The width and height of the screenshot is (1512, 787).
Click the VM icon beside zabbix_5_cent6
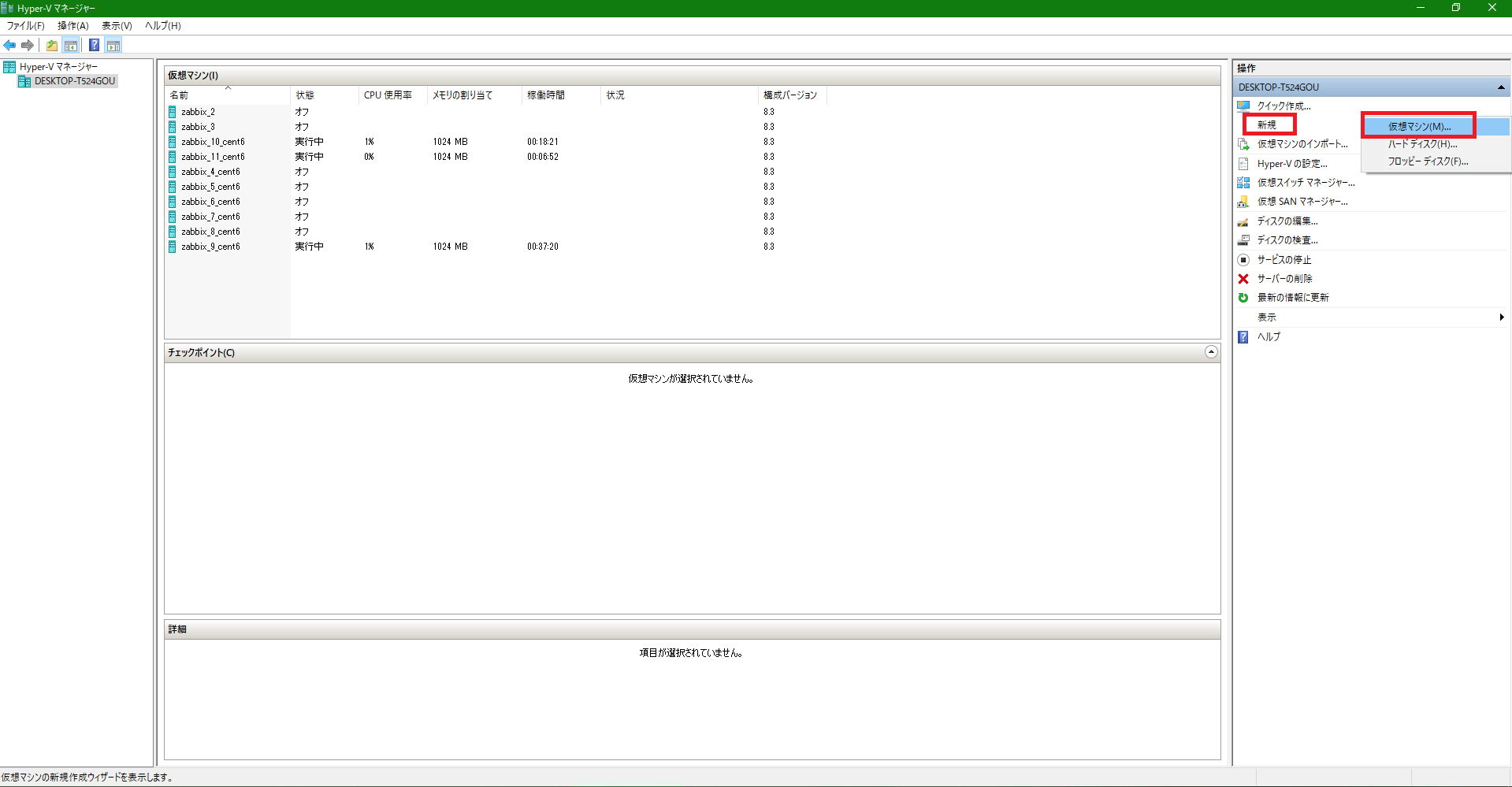[x=173, y=187]
